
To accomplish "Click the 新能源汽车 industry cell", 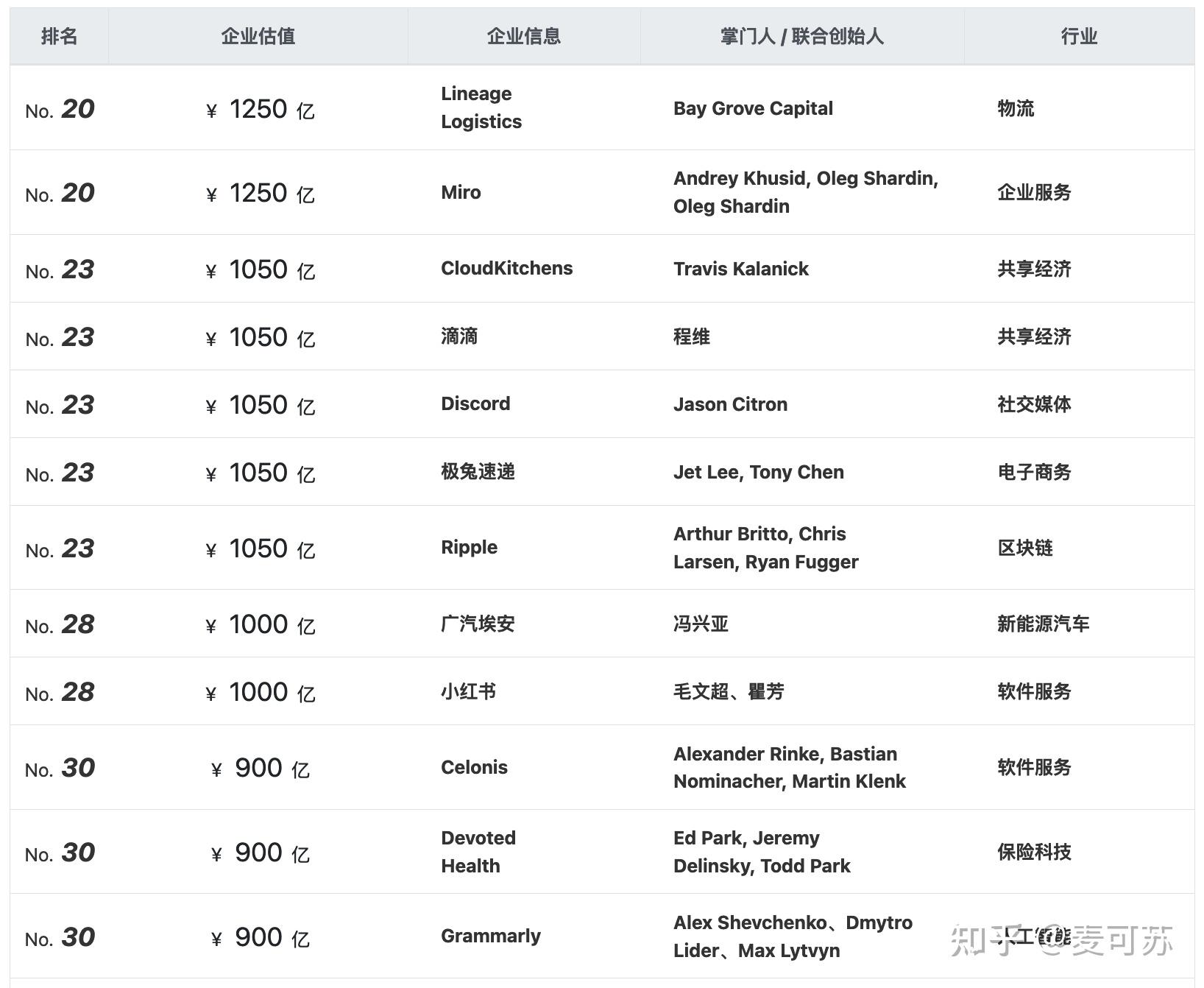I will pyautogui.click(x=1044, y=624).
